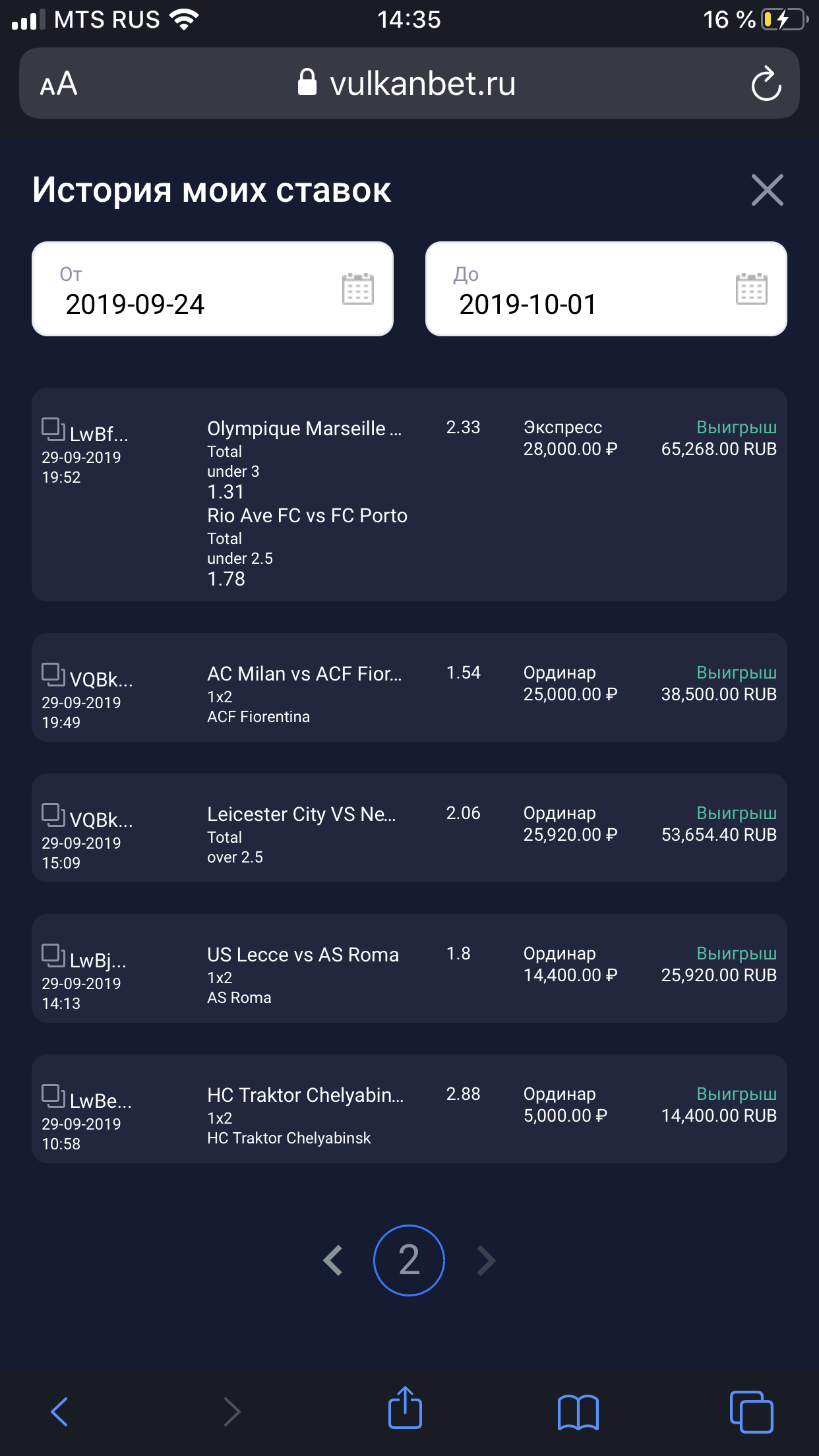Copy ID icon next to LwBe...
This screenshot has height=1456, width=819.
(x=53, y=1097)
